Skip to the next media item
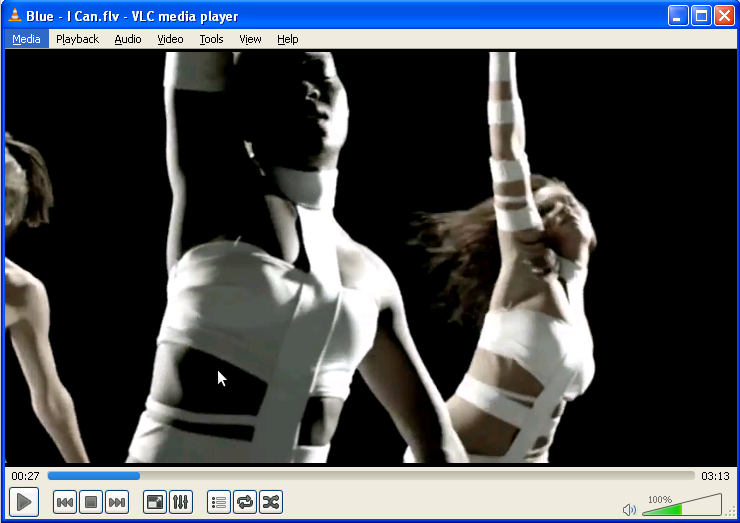 [x=117, y=502]
